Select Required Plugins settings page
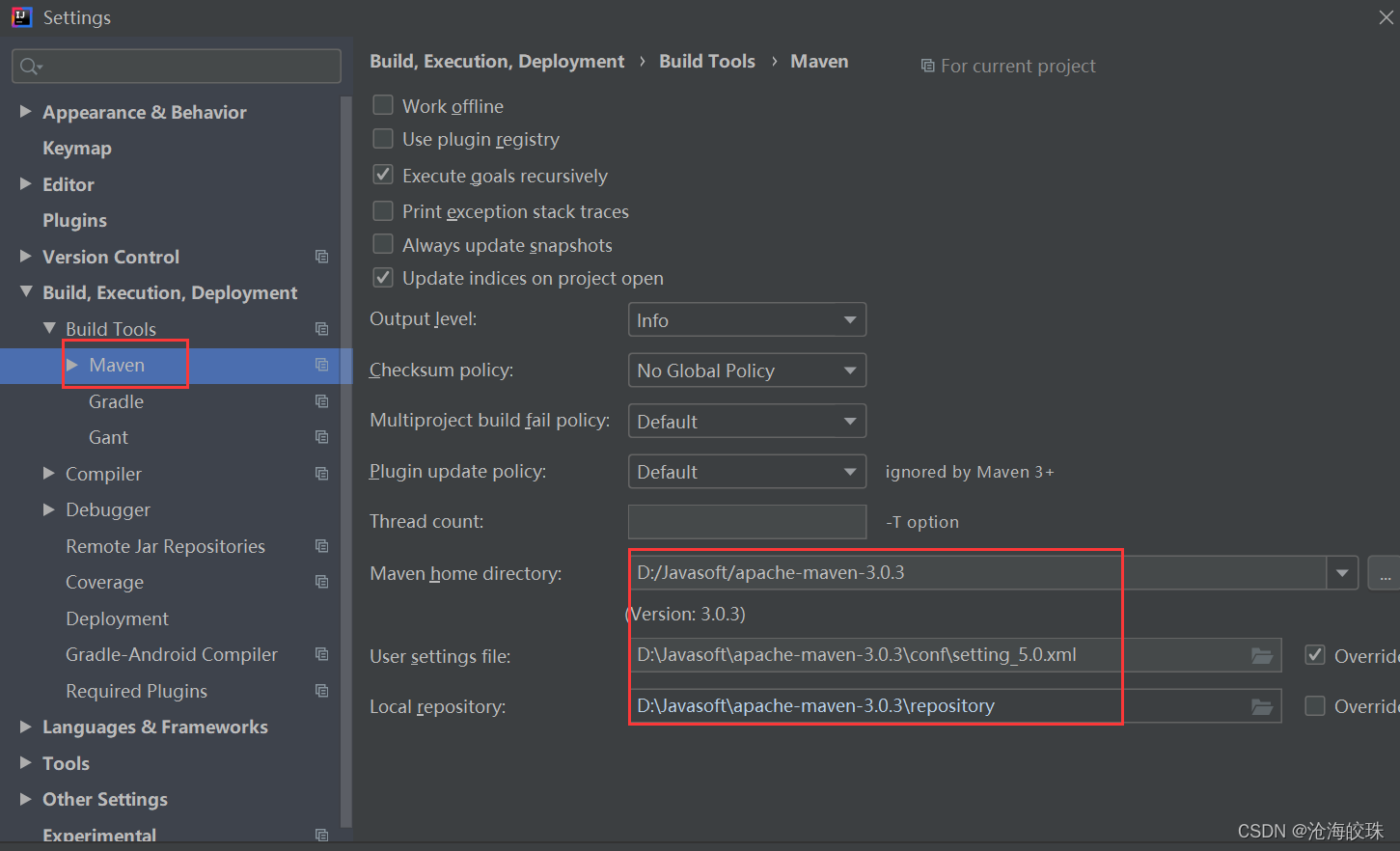 (x=136, y=691)
